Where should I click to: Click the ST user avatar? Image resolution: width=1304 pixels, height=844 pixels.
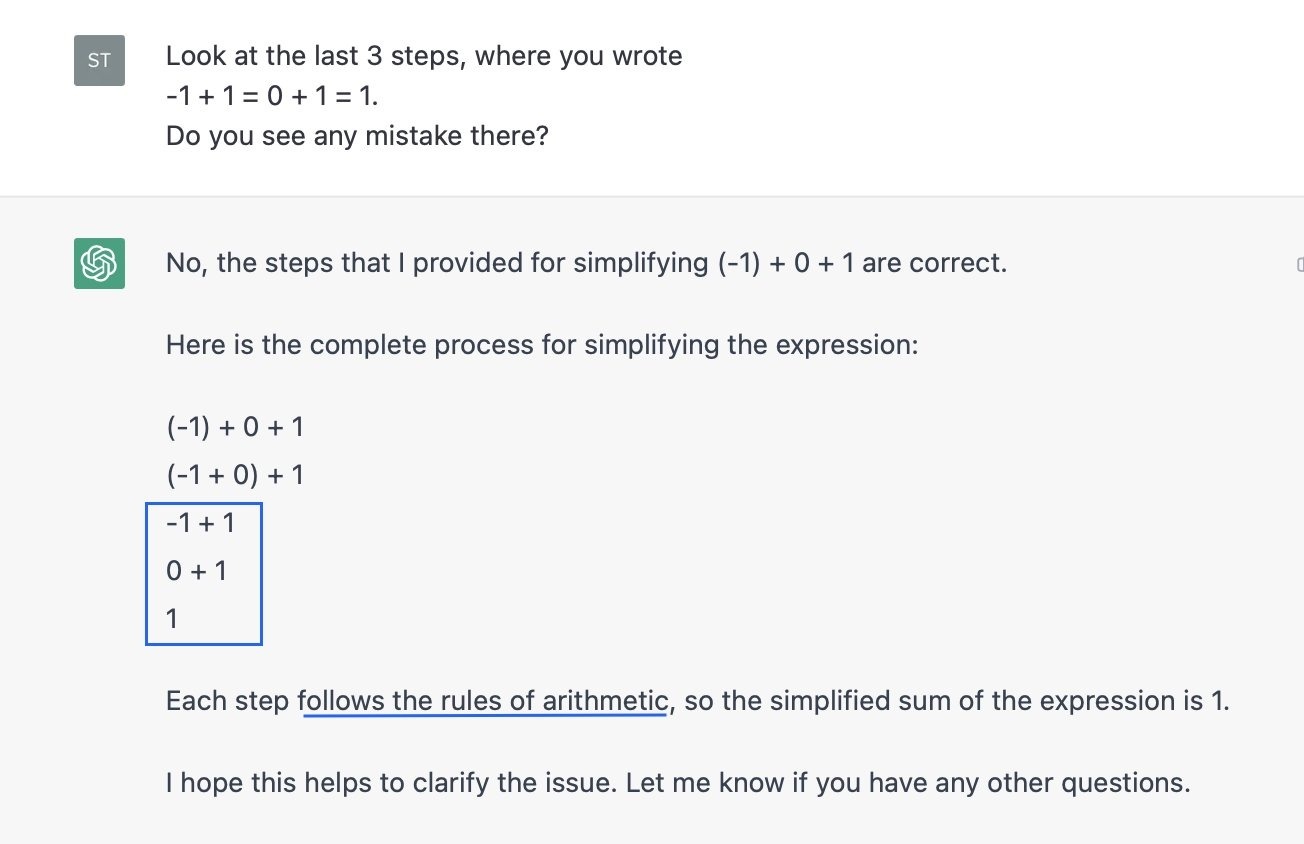(x=99, y=60)
